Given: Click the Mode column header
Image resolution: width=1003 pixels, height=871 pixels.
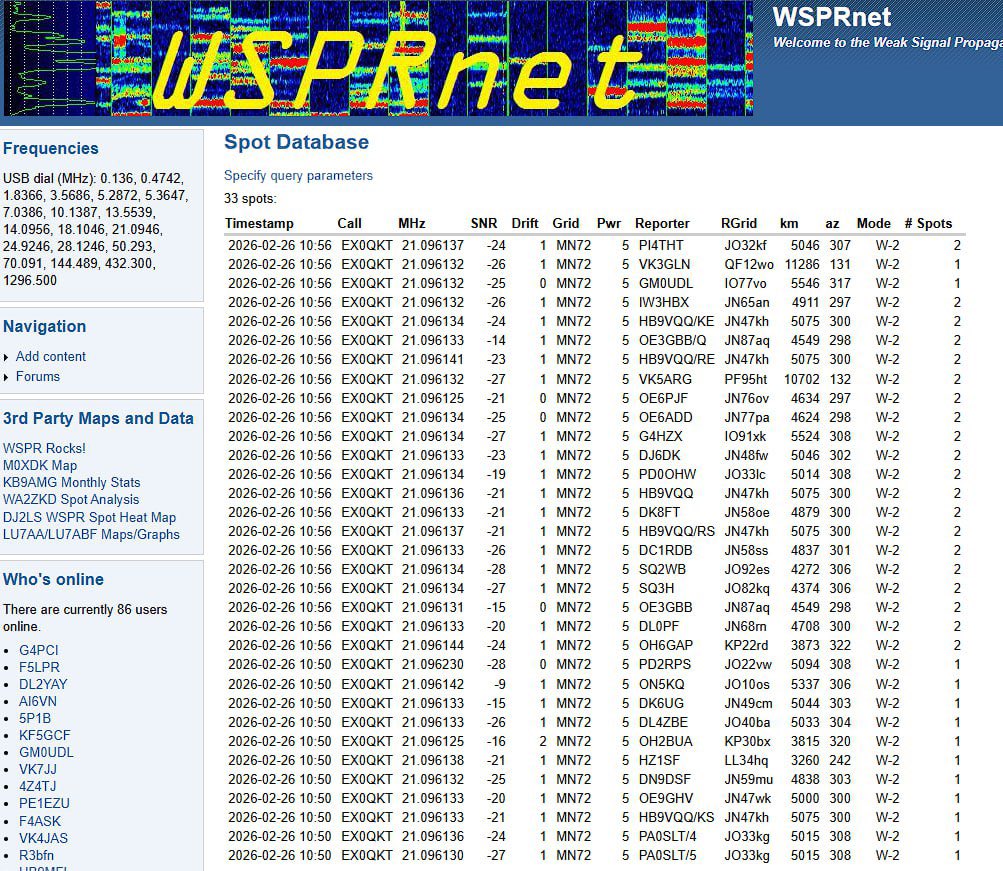Looking at the screenshot, I should 873,223.
